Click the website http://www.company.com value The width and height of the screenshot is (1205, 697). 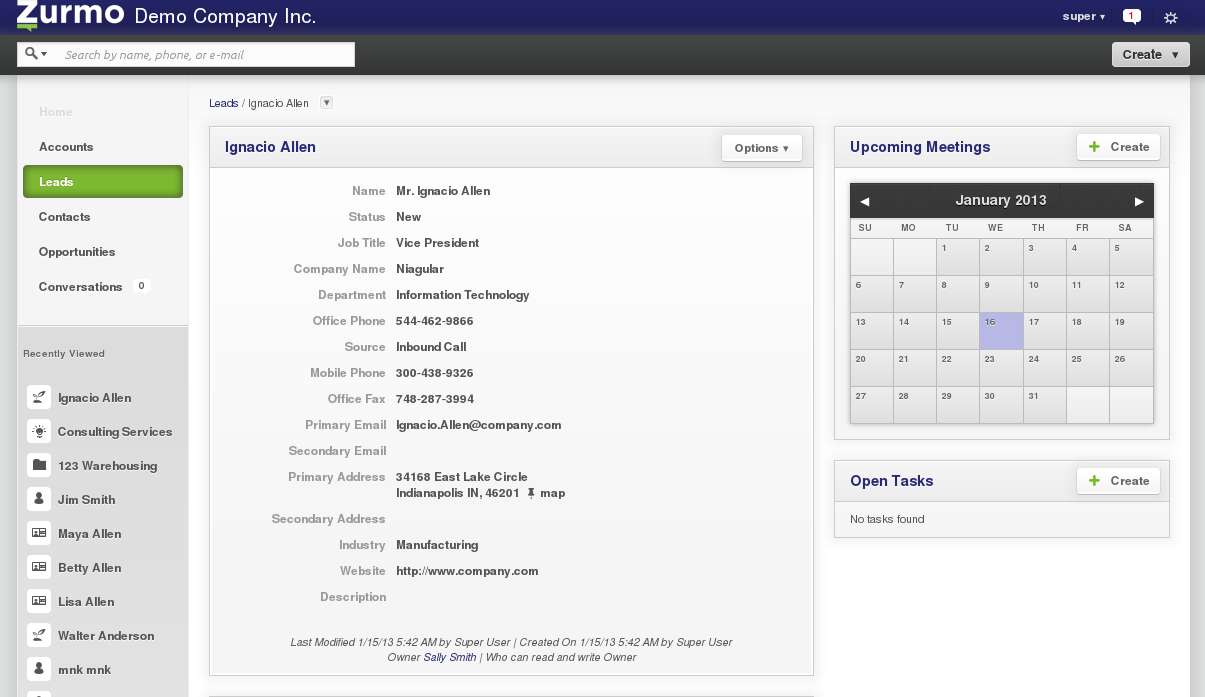[x=467, y=571]
